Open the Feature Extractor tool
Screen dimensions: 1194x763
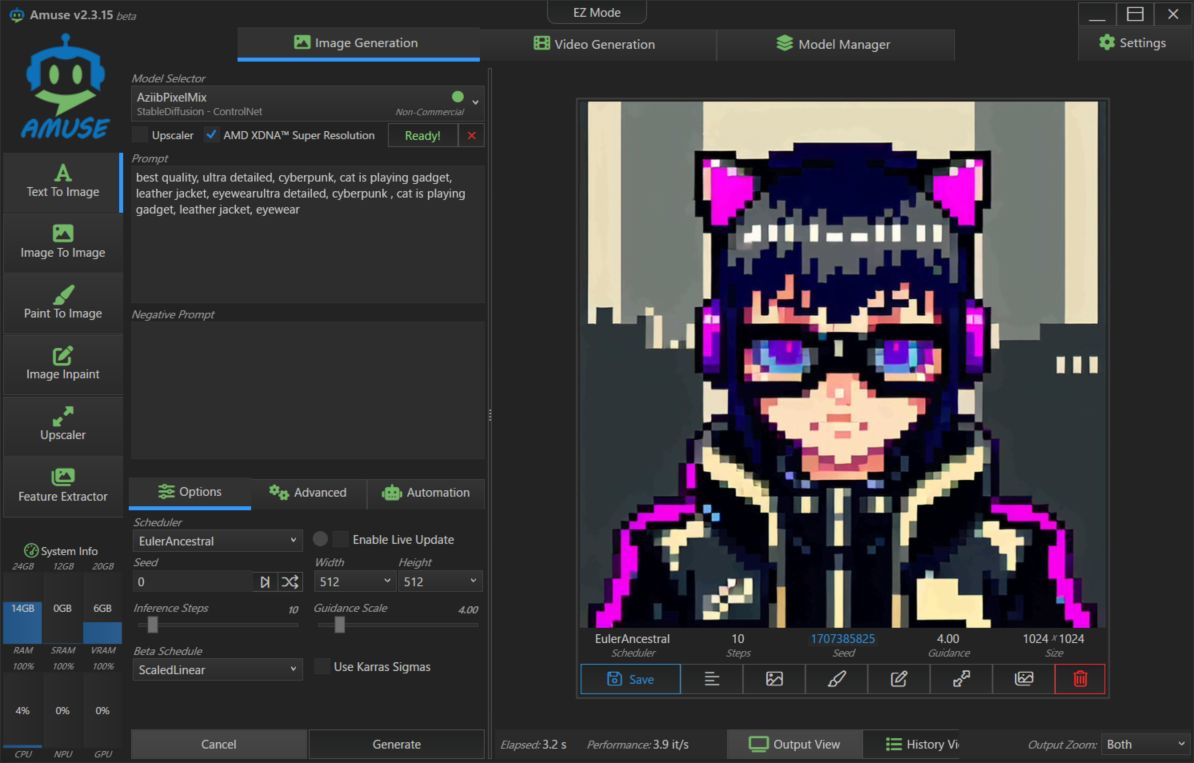click(x=63, y=485)
